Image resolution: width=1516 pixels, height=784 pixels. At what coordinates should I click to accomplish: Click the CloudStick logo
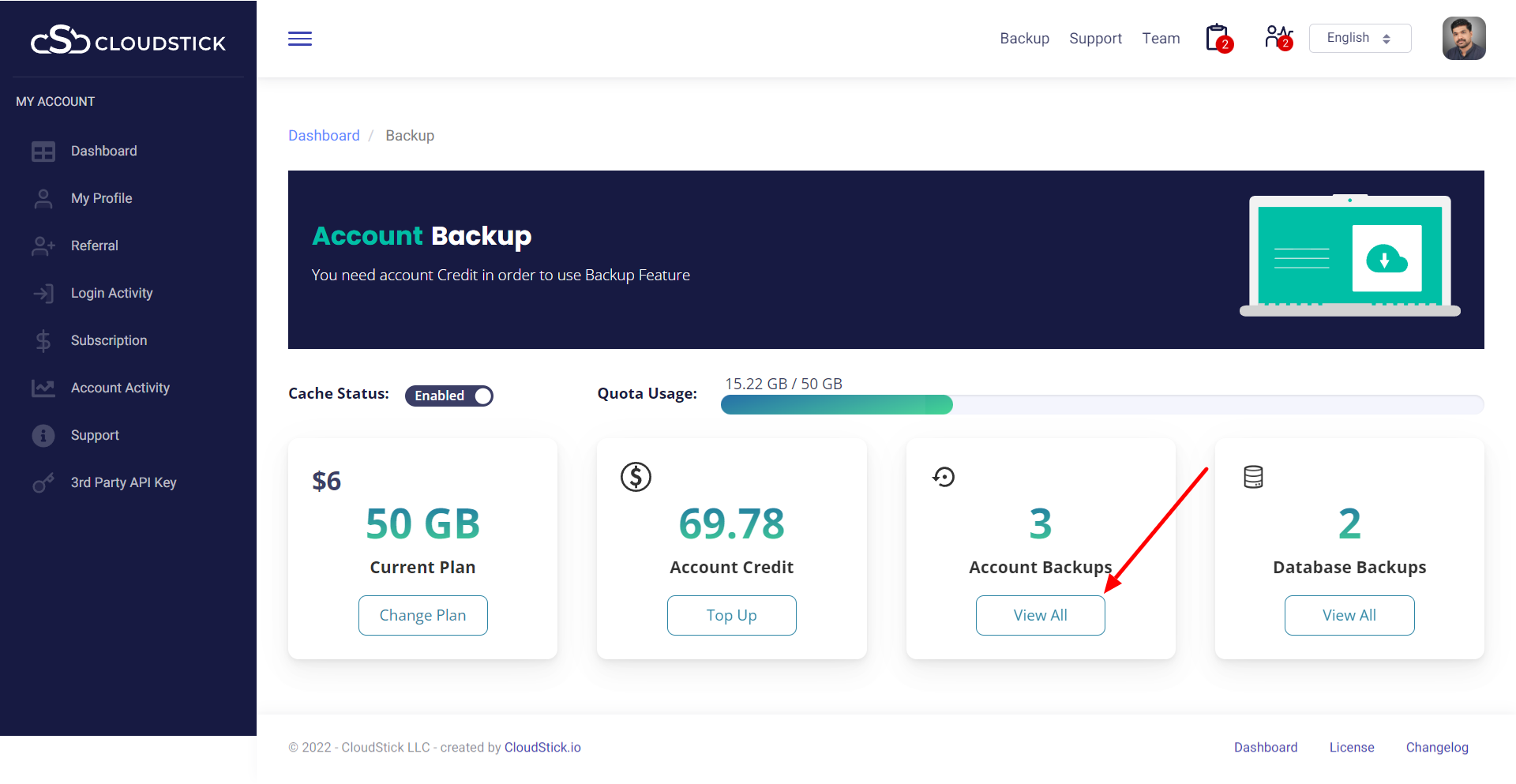[x=128, y=40]
